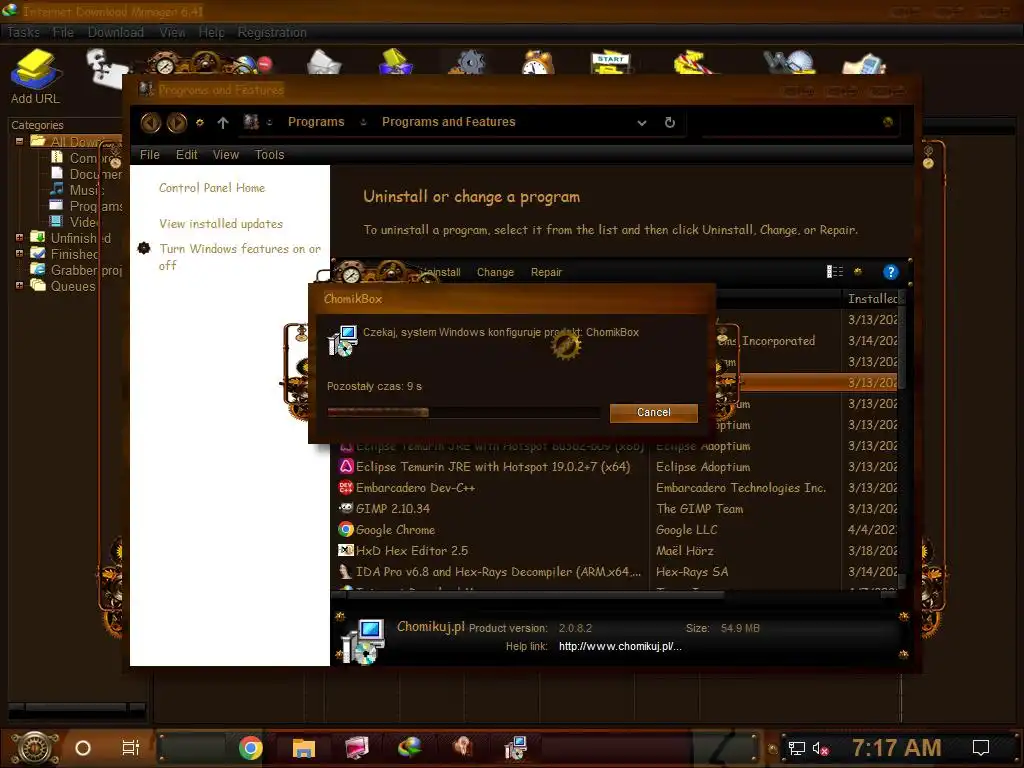Open the Start button on the taskbar

point(35,748)
